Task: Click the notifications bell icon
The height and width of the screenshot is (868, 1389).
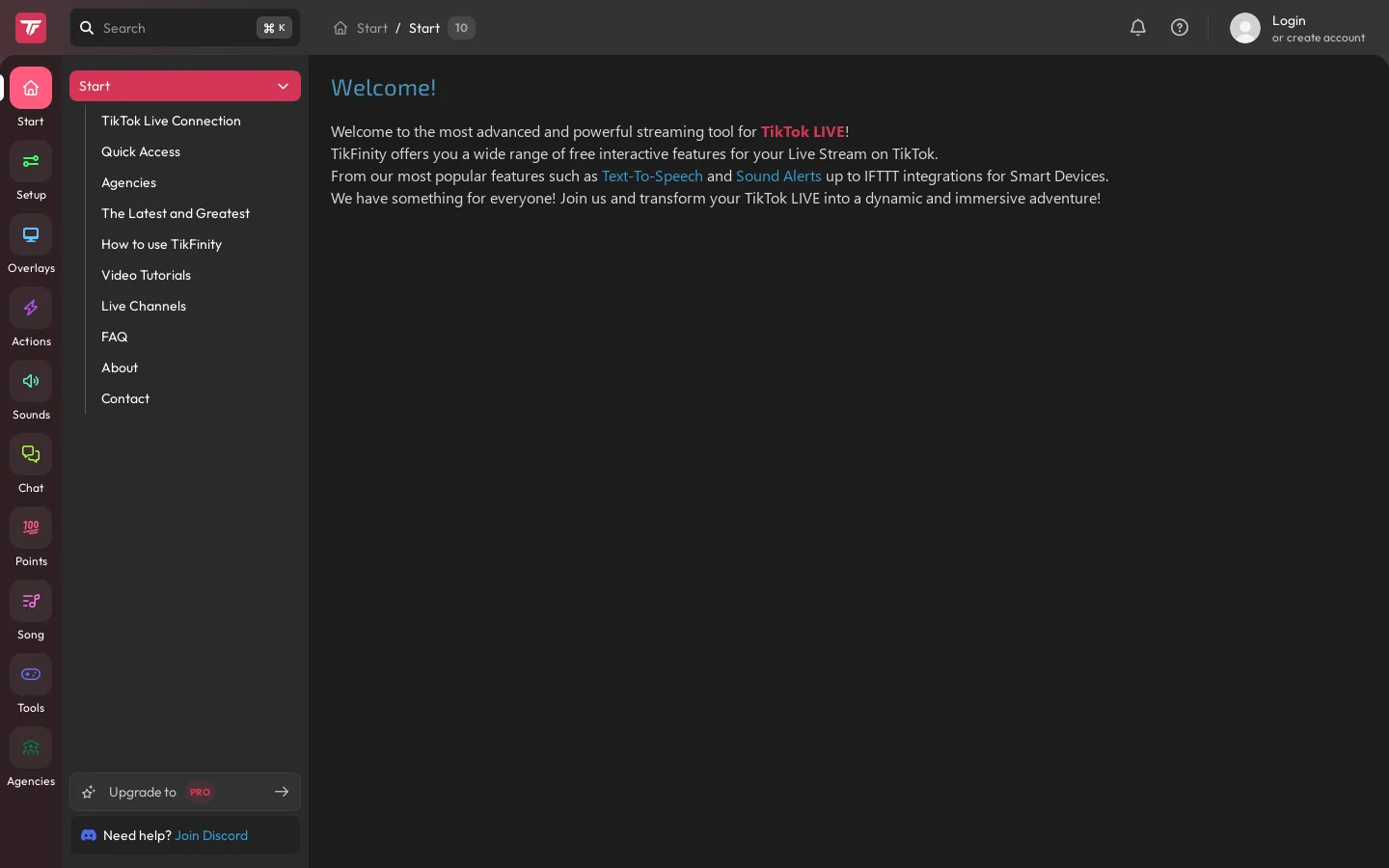Action: (x=1138, y=28)
